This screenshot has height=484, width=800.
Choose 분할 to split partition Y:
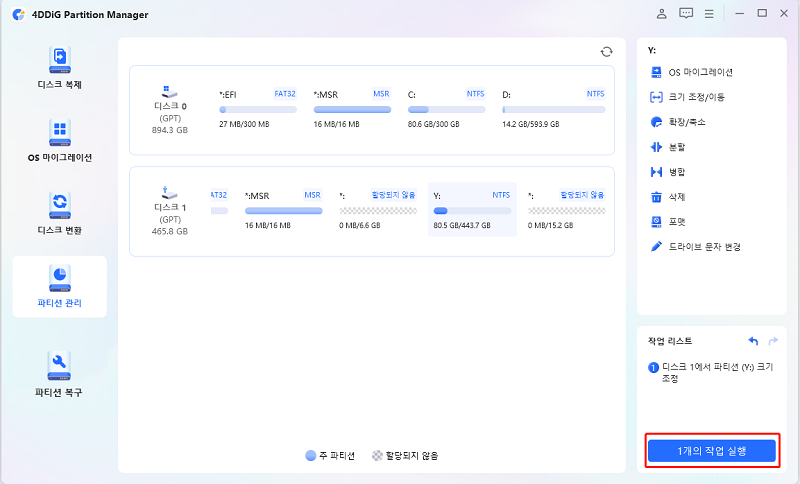pos(668,147)
